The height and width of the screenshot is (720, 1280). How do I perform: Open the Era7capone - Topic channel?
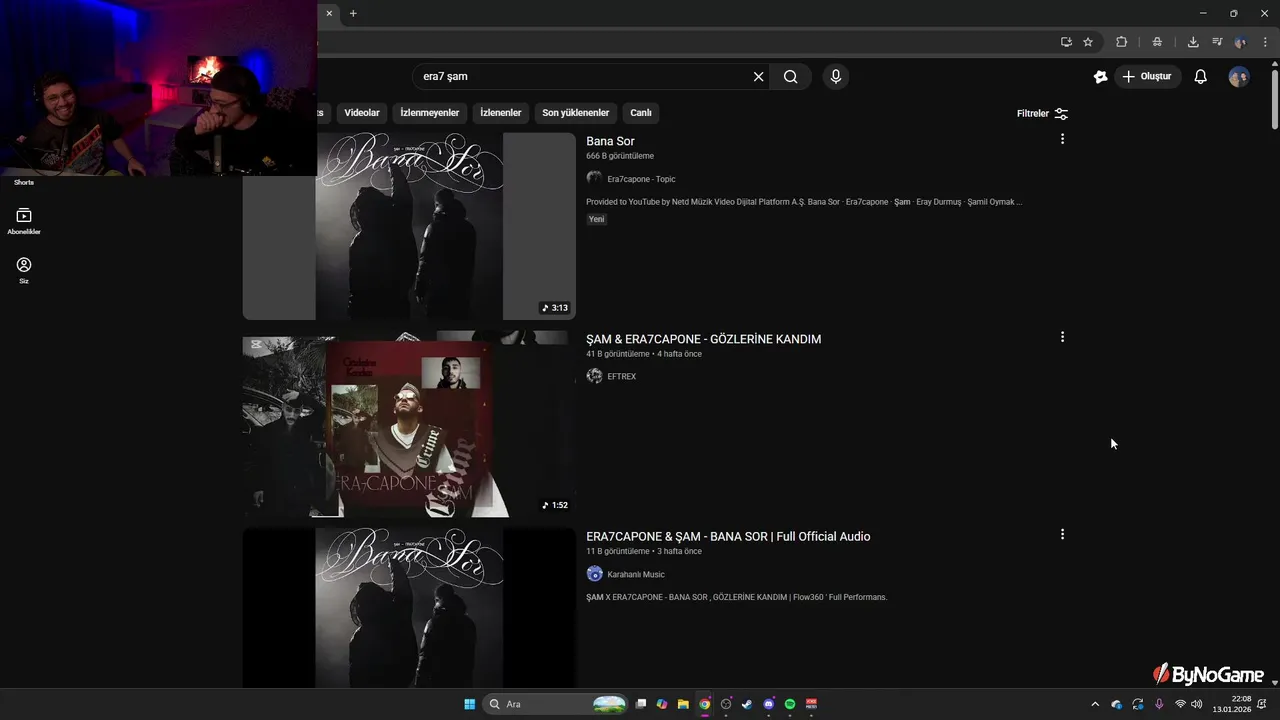click(641, 179)
